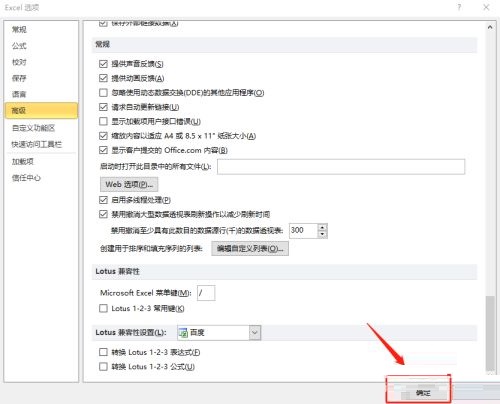Increase data source rows spinner up arrow

click(322, 227)
